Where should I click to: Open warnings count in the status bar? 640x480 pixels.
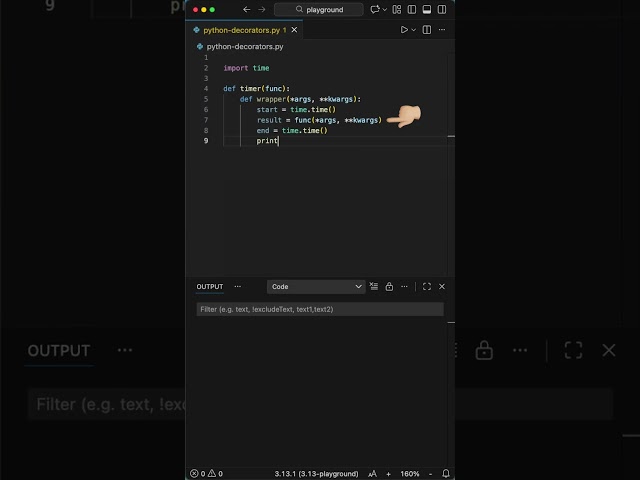pyautogui.click(x=216, y=473)
